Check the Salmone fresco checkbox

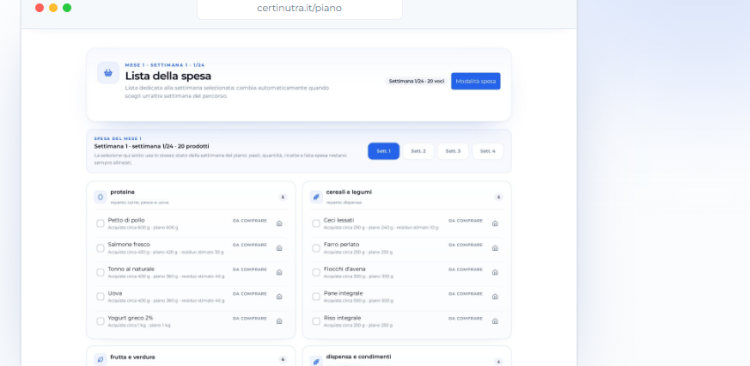click(100, 248)
